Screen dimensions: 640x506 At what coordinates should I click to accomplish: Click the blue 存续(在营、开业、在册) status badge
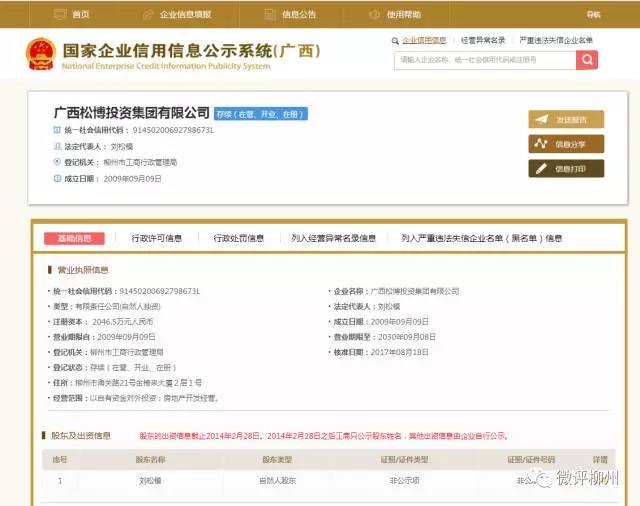pyautogui.click(x=261, y=114)
